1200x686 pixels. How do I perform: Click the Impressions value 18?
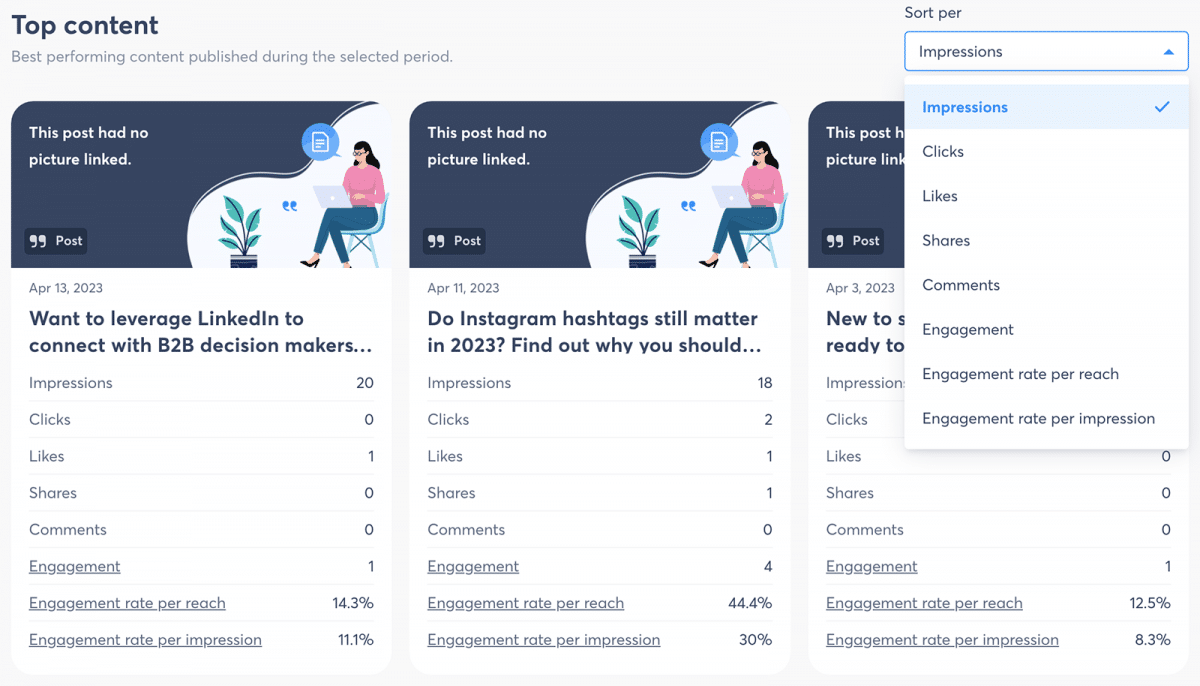(x=764, y=383)
